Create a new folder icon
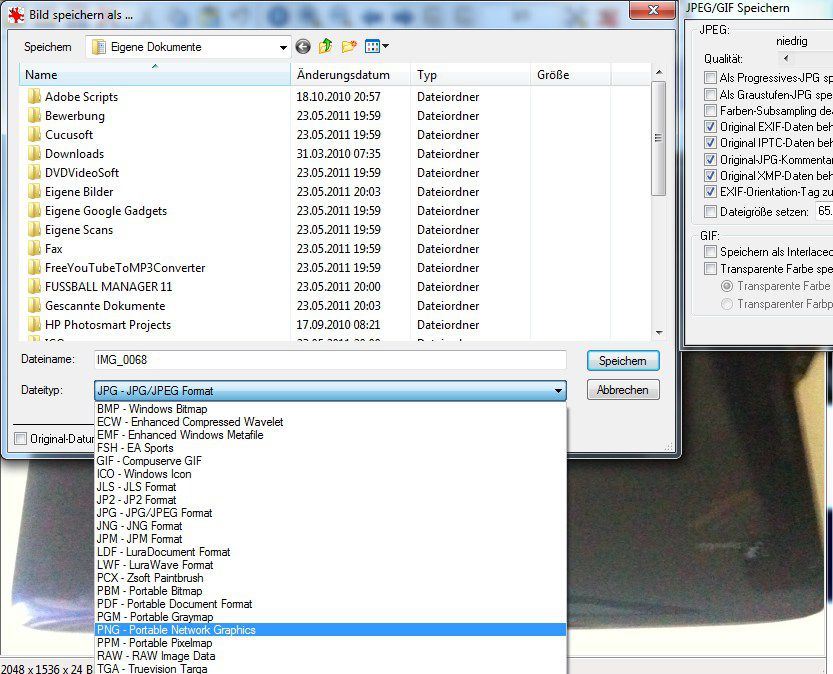 tap(349, 47)
